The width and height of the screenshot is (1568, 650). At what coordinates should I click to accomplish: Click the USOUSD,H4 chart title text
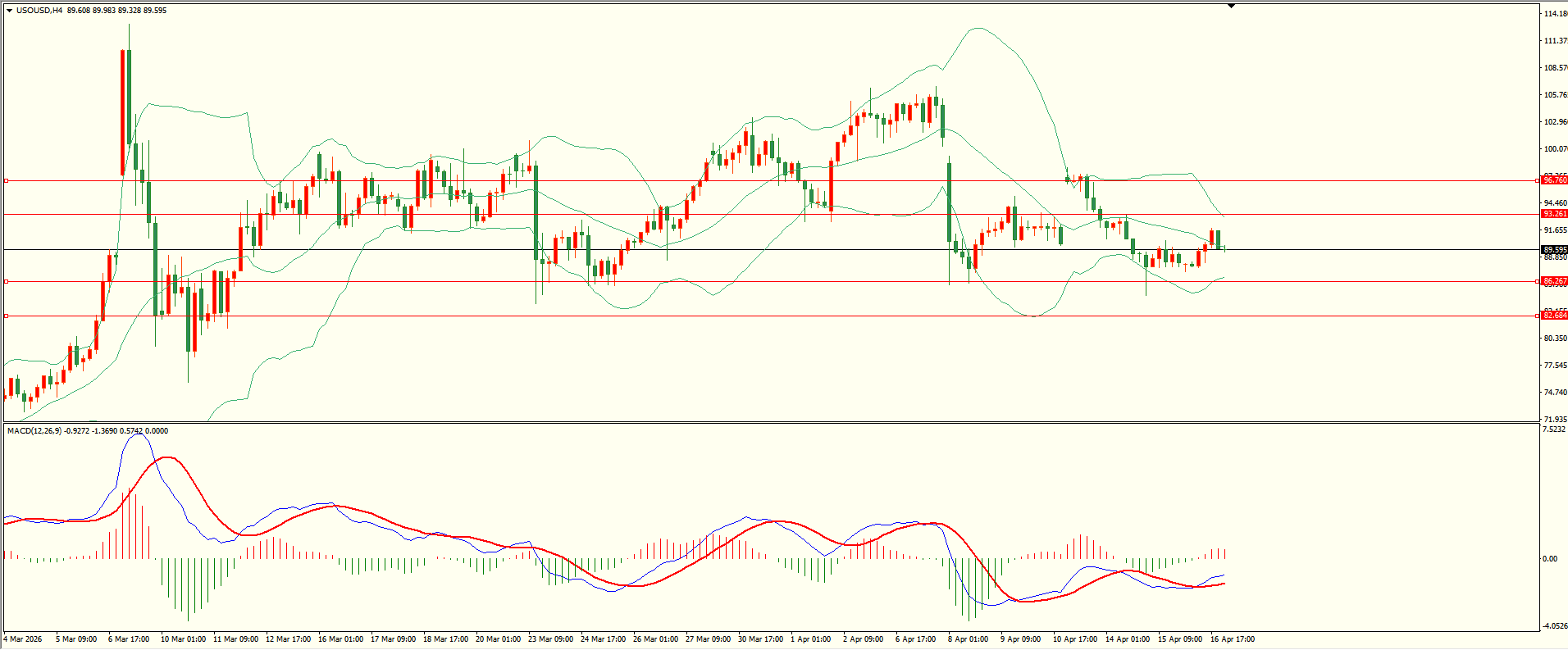39,11
